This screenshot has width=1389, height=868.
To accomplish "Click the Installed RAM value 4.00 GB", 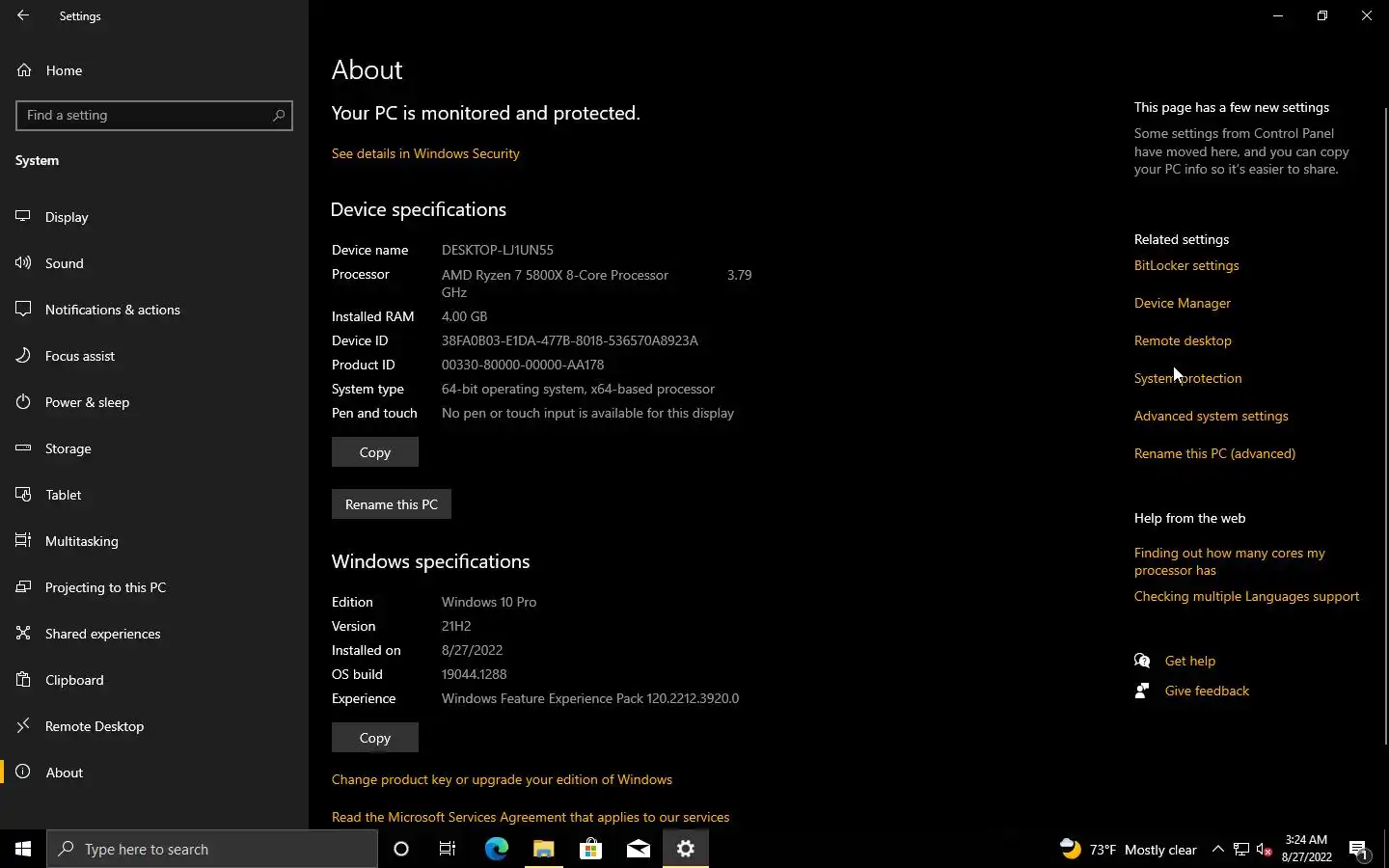I will tap(464, 316).
